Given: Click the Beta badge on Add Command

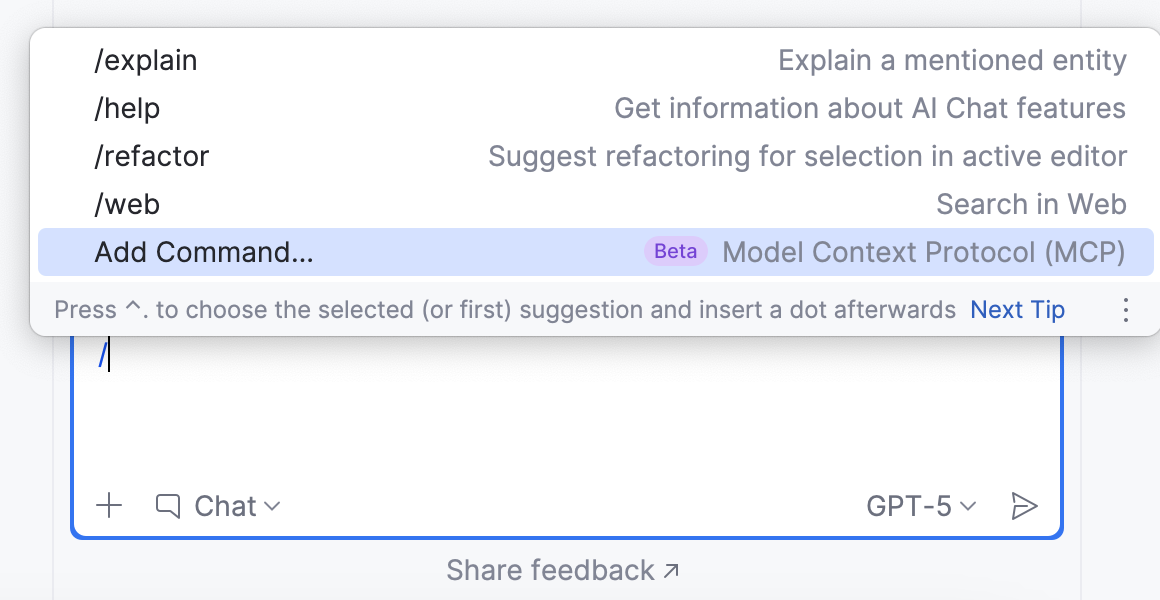Looking at the screenshot, I should point(675,252).
